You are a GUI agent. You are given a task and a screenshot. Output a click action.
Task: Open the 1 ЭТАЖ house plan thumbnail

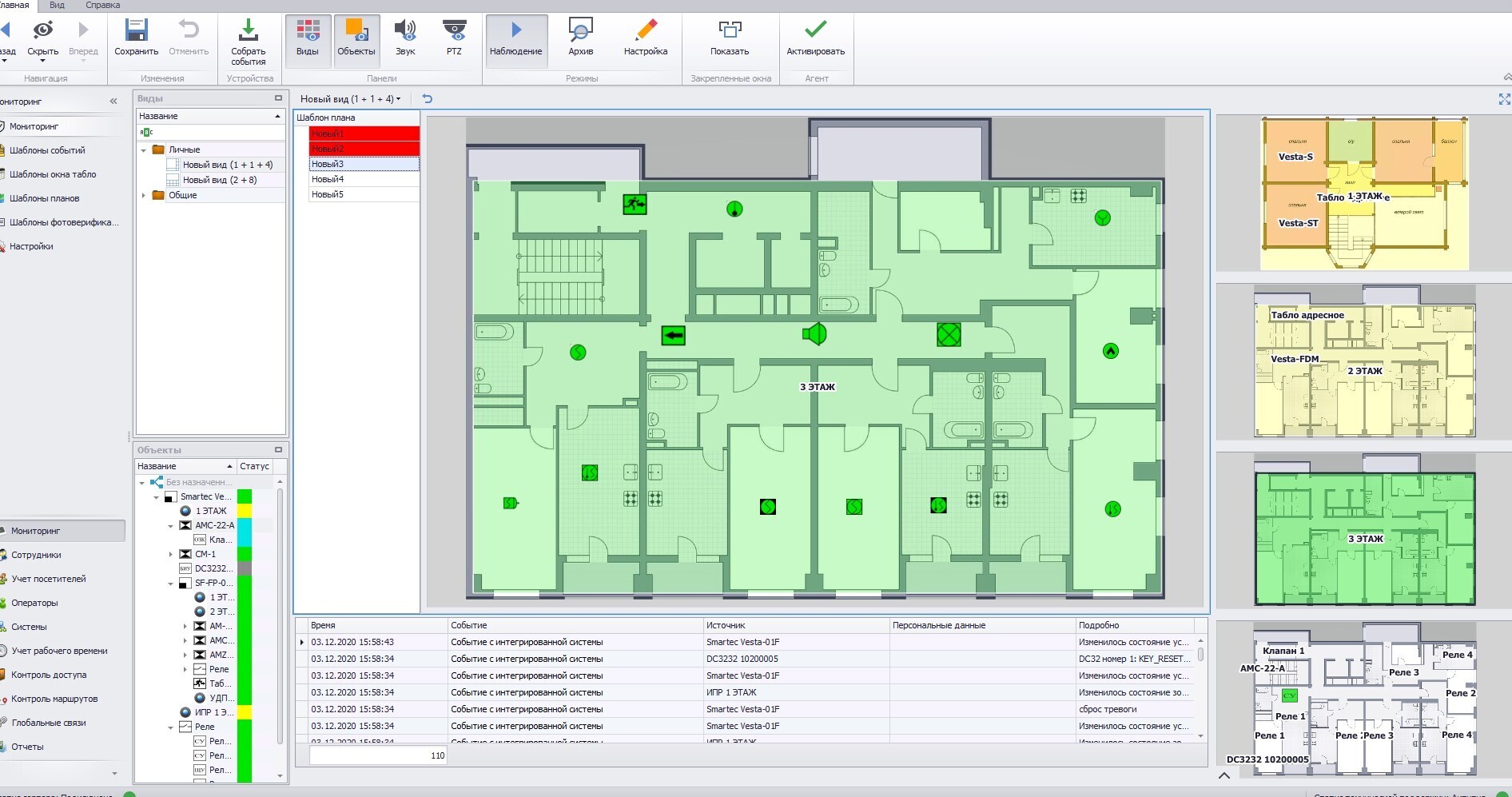(1365, 193)
